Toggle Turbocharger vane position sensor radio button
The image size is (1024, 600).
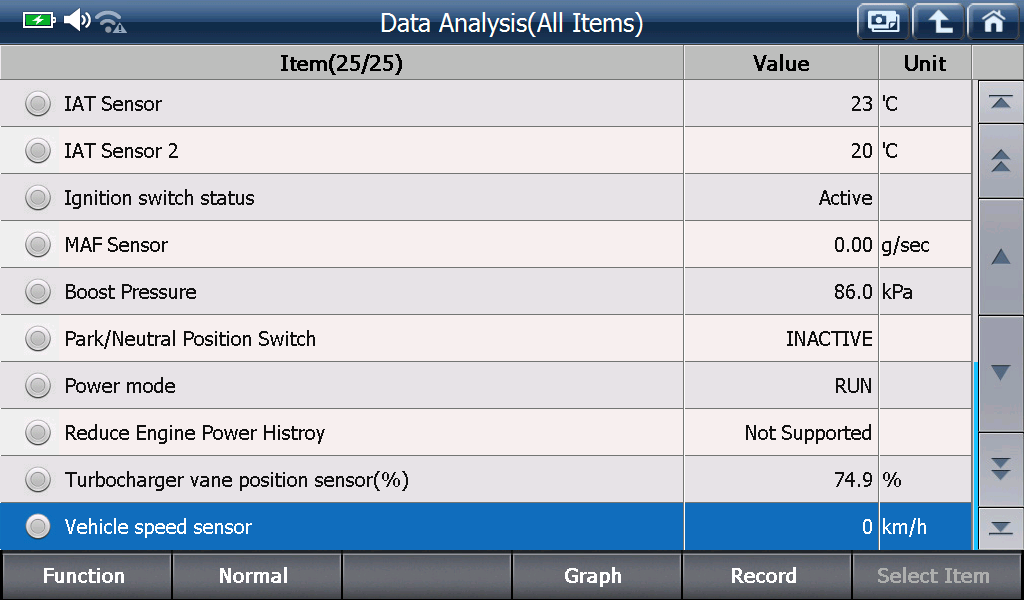pos(38,480)
